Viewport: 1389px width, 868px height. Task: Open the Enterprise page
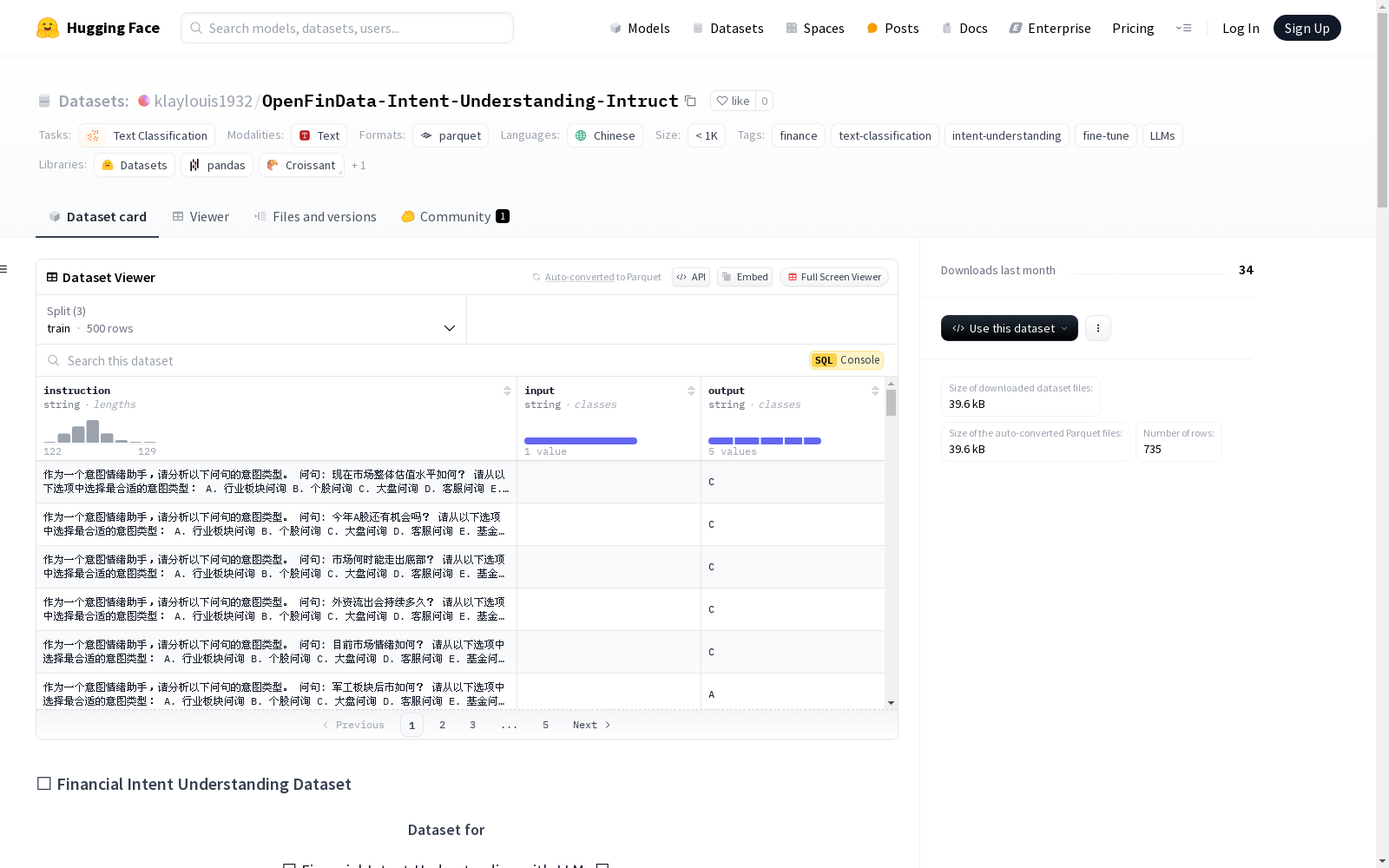click(x=1050, y=28)
